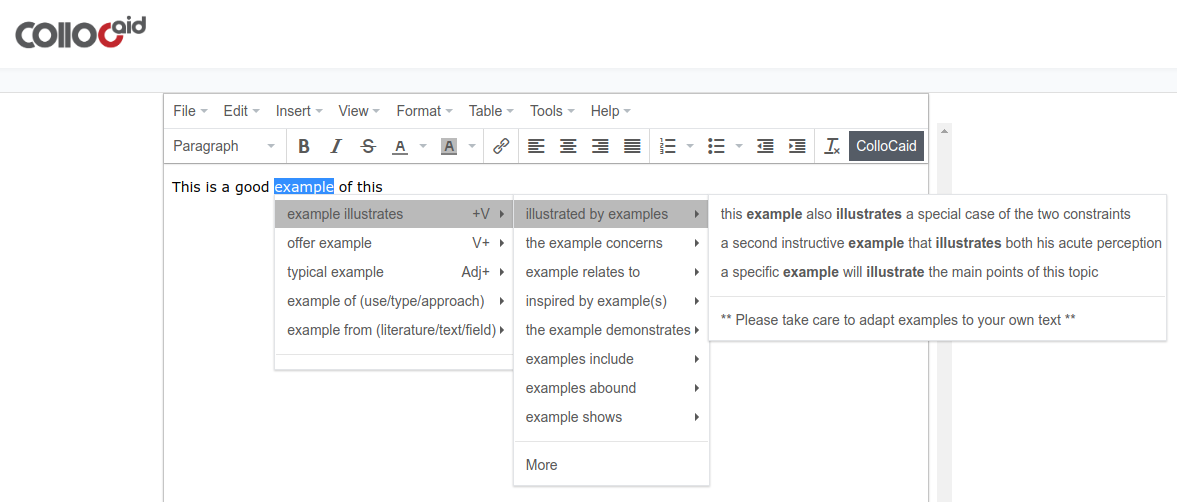Choose 'inspired by example(s)' submenu item
The width and height of the screenshot is (1177, 502).
[x=611, y=301]
